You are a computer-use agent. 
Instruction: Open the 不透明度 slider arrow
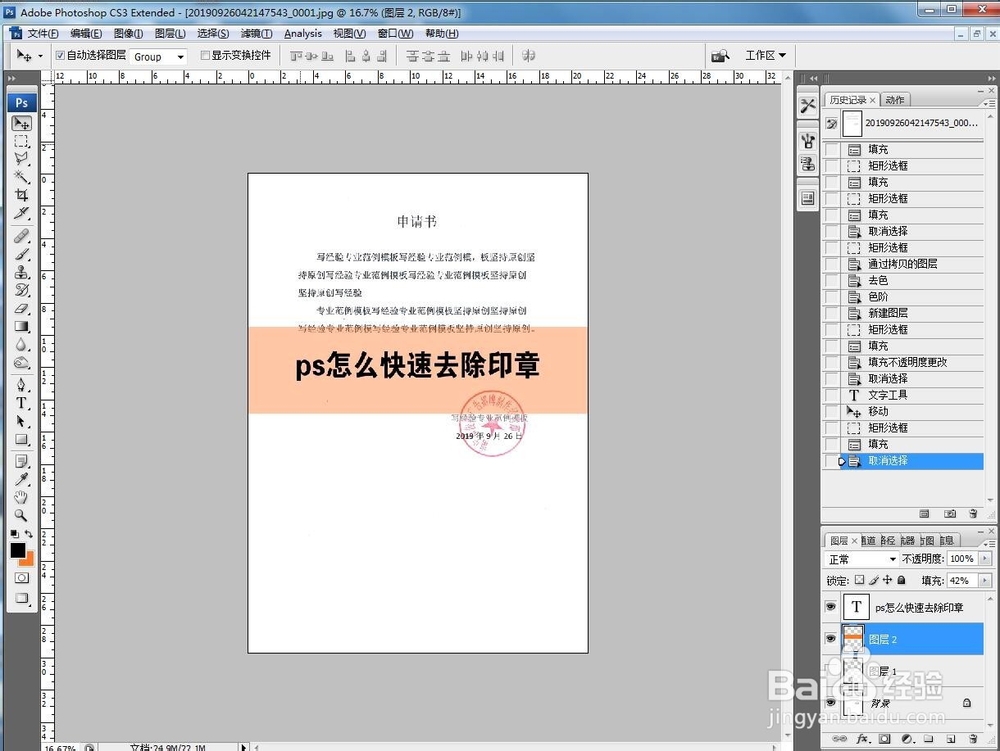tap(985, 558)
